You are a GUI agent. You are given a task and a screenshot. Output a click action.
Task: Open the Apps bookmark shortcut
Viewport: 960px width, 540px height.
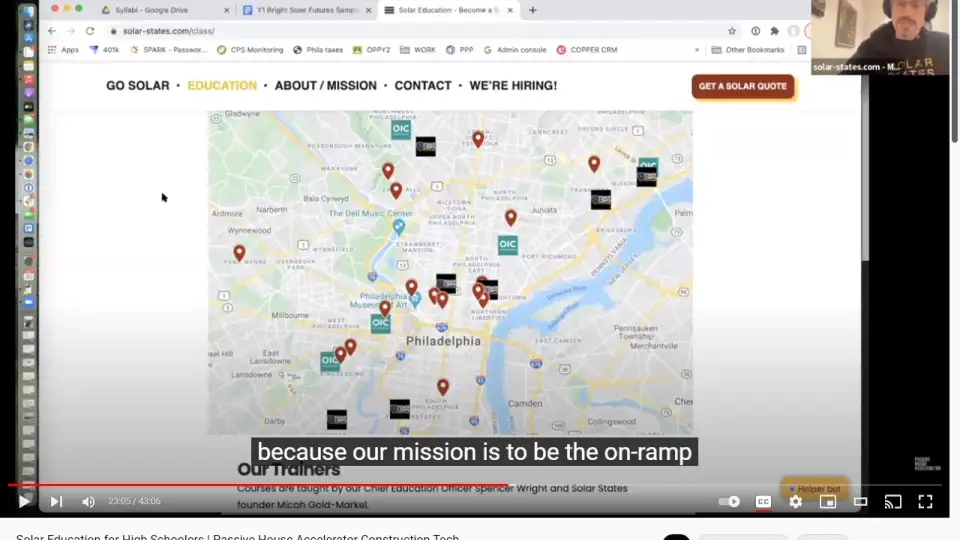pos(62,49)
